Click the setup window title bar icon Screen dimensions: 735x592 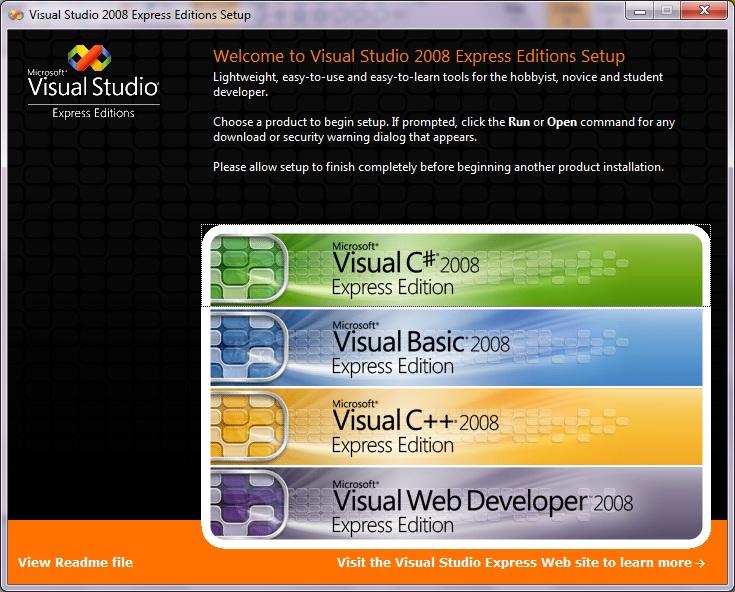(16, 15)
